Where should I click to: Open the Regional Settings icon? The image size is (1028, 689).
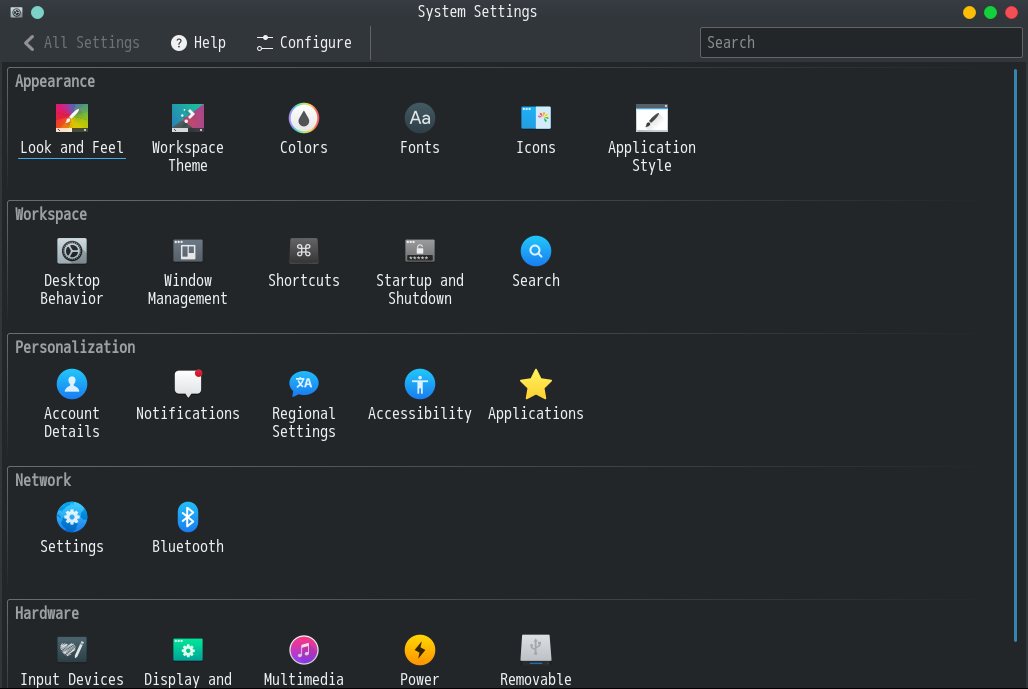[304, 384]
